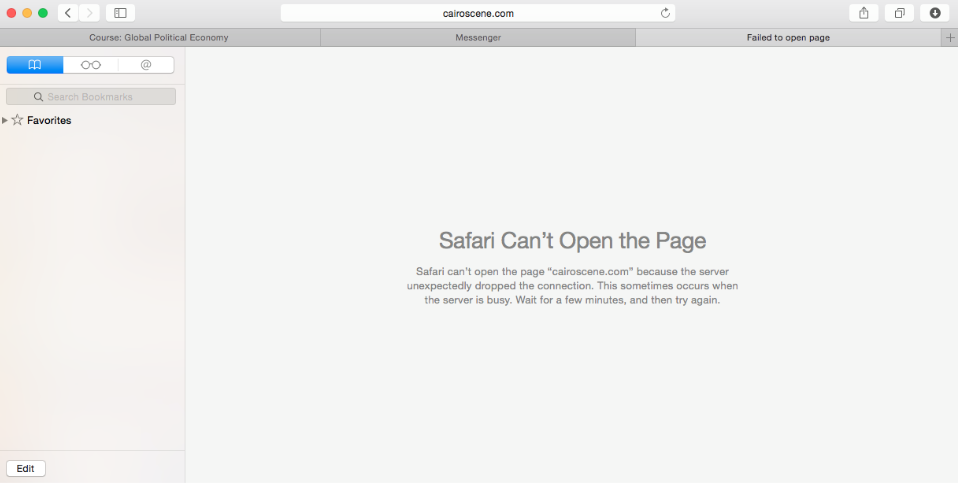This screenshot has width=958, height=483.
Task: Select the Favorites bookmark folder
Action: [49, 120]
